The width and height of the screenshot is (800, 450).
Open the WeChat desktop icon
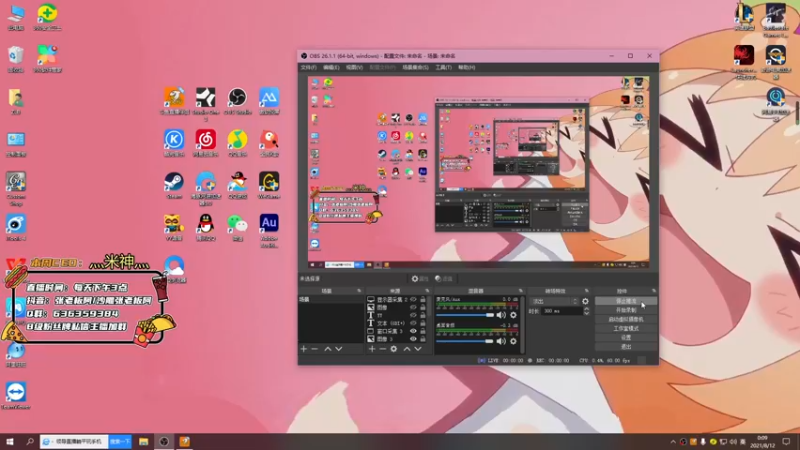click(x=237, y=227)
